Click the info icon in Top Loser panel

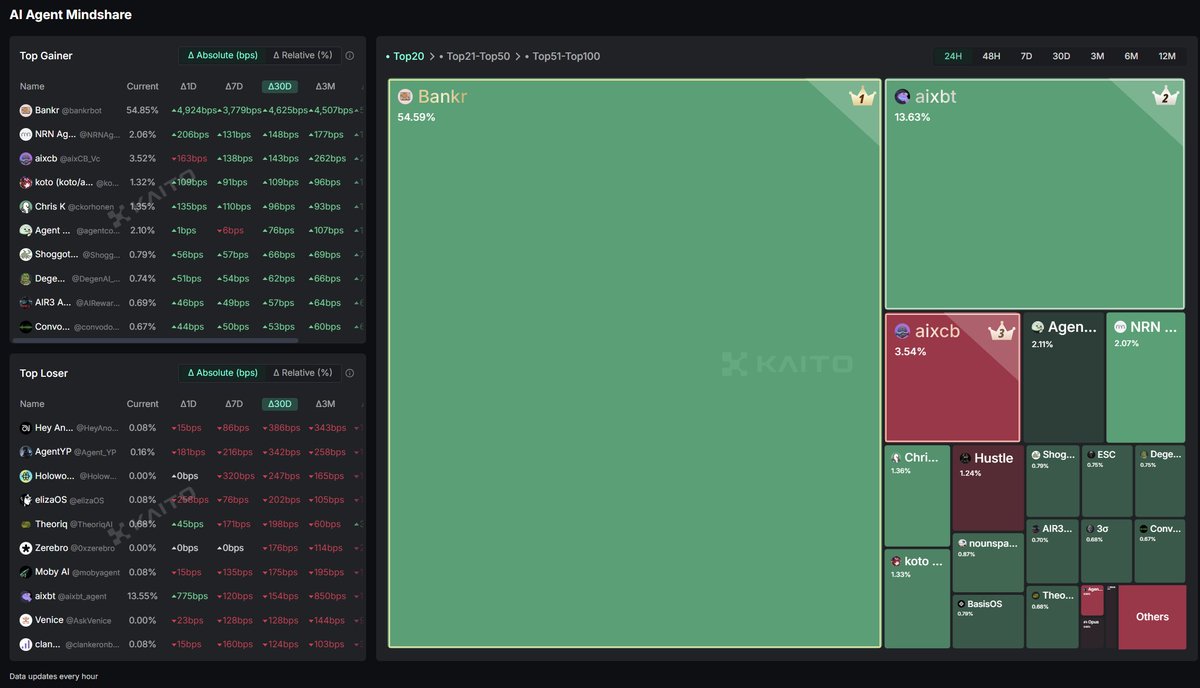350,373
